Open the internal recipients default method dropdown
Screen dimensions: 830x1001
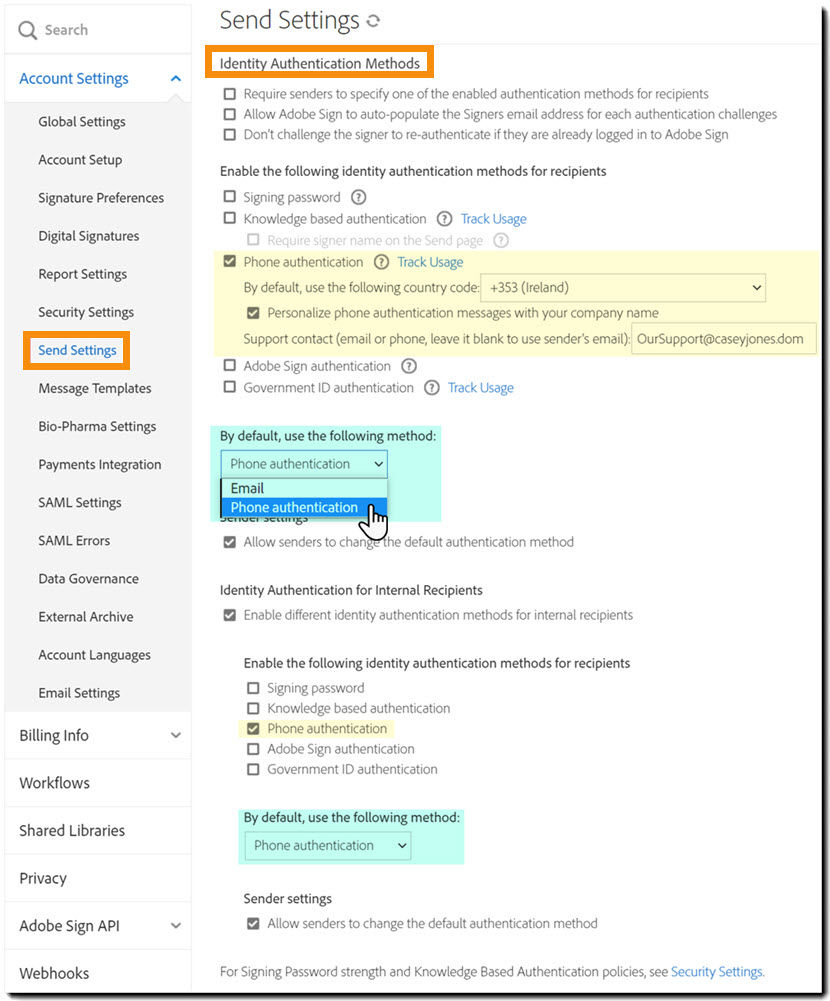pos(326,845)
